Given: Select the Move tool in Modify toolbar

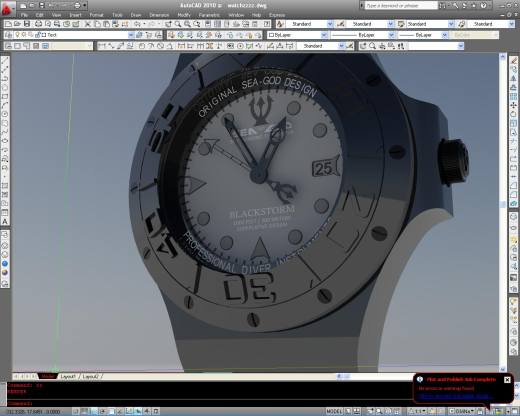Looking at the screenshot, I should pos(514,105).
